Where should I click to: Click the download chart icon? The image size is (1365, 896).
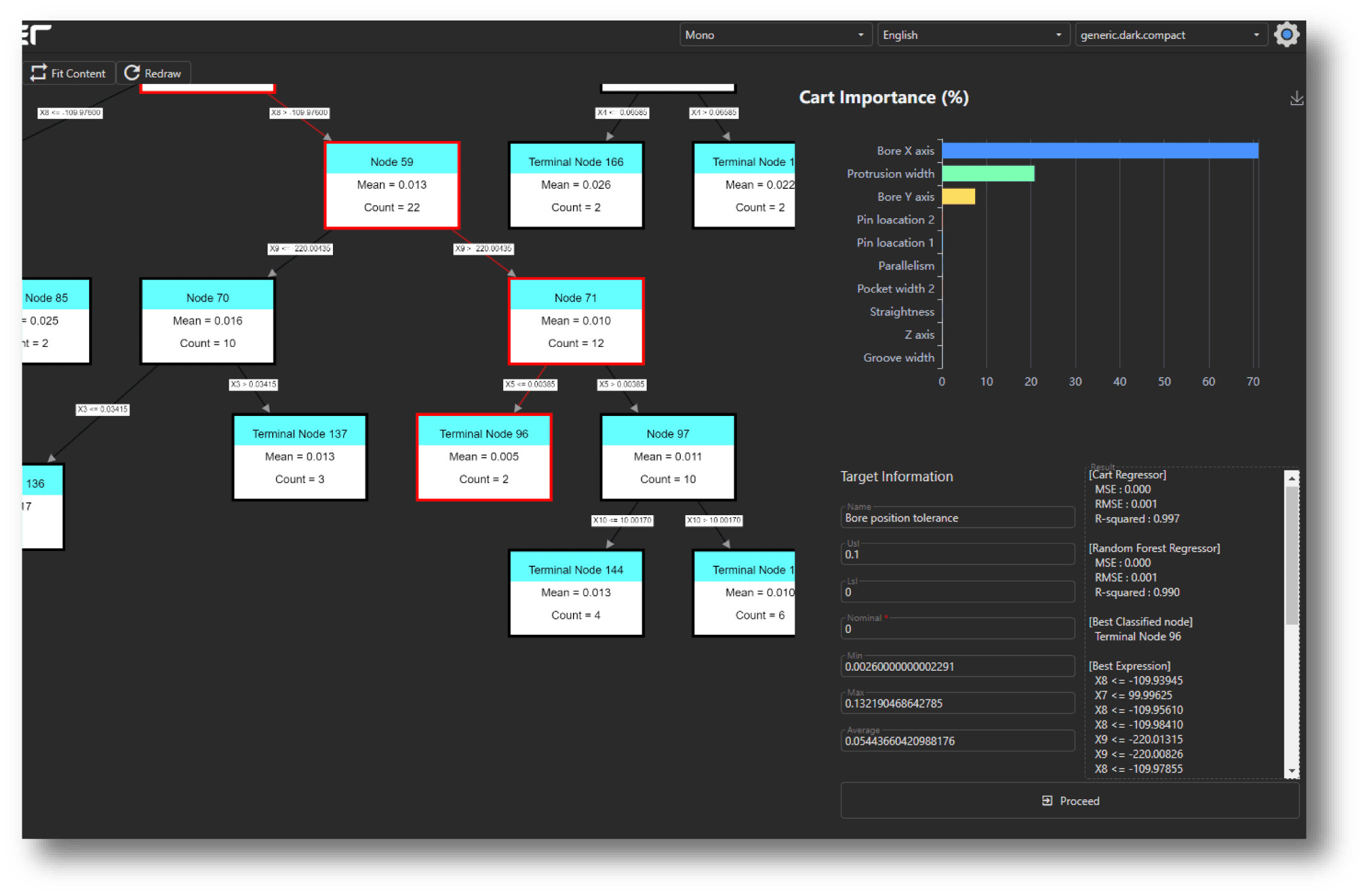(x=1296, y=99)
